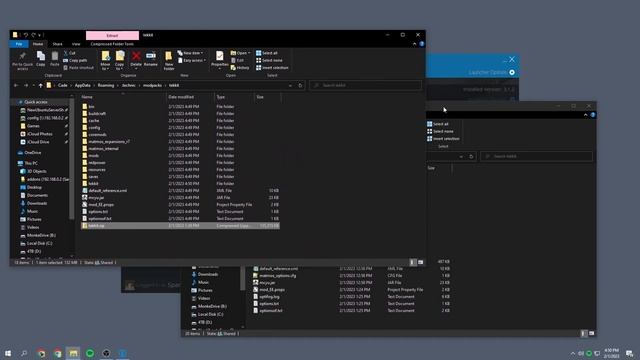Collapse ribbon in the back Explorer window
The image size is (640, 360).
pyautogui.click(x=586, y=115)
